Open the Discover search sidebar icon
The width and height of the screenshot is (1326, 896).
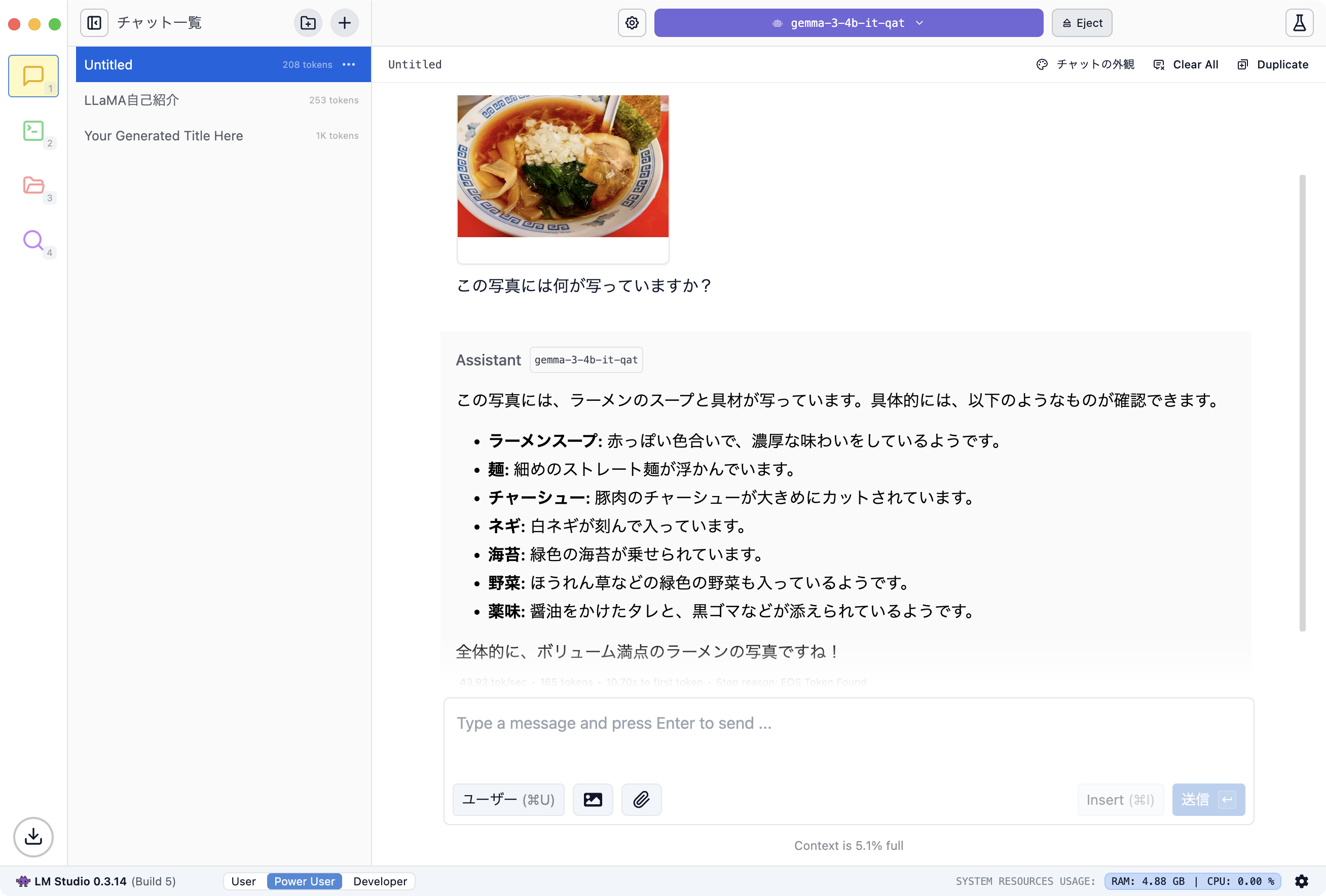pos(33,240)
